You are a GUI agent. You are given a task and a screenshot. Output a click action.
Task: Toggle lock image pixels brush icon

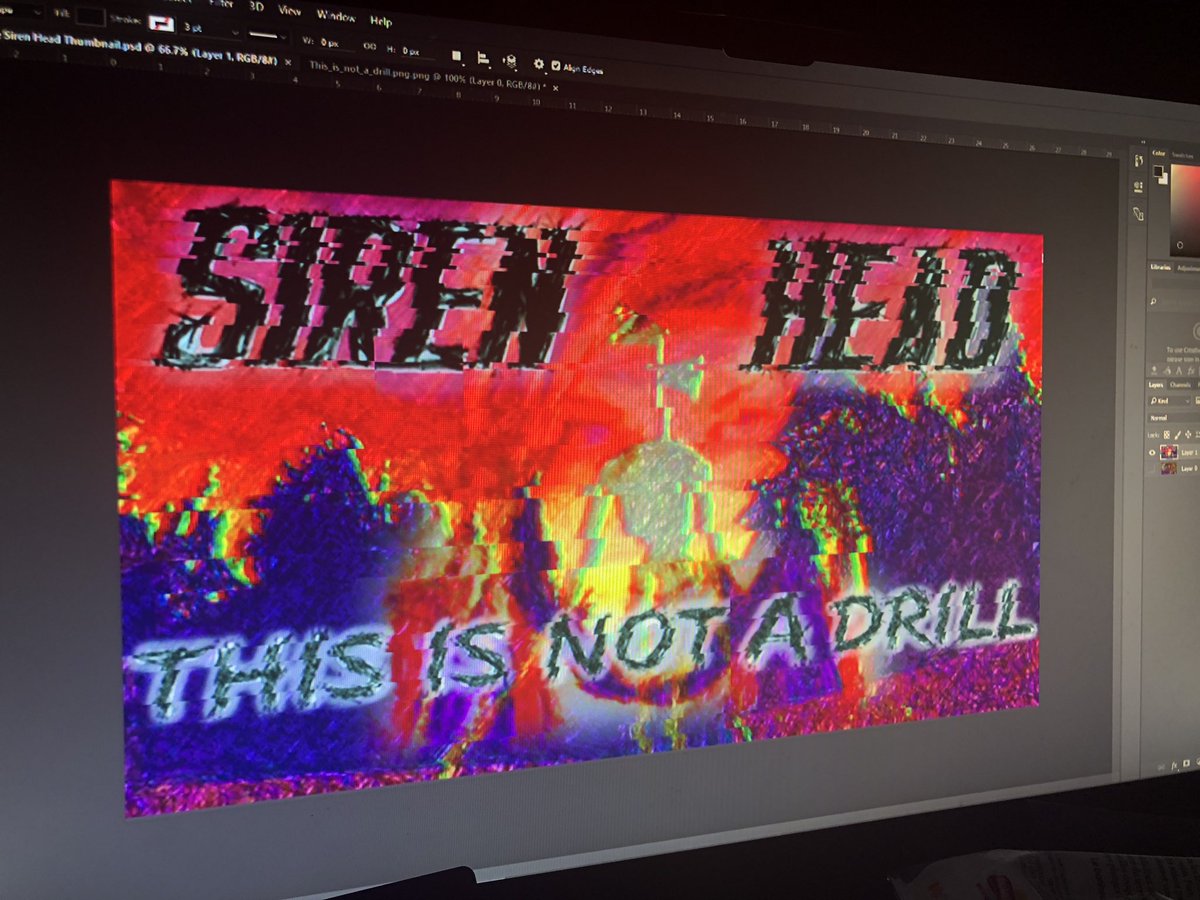(1177, 434)
